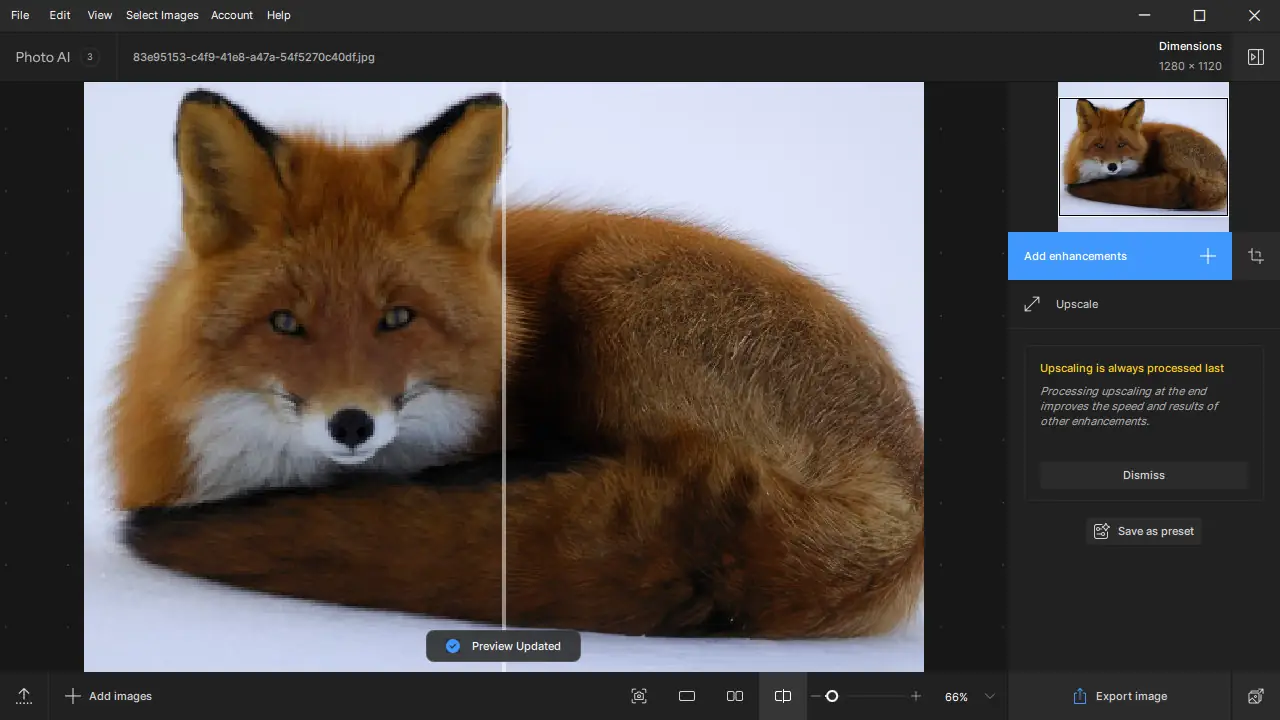Expand the Upscale enhancement settings
The image size is (1280, 720).
[1076, 304]
